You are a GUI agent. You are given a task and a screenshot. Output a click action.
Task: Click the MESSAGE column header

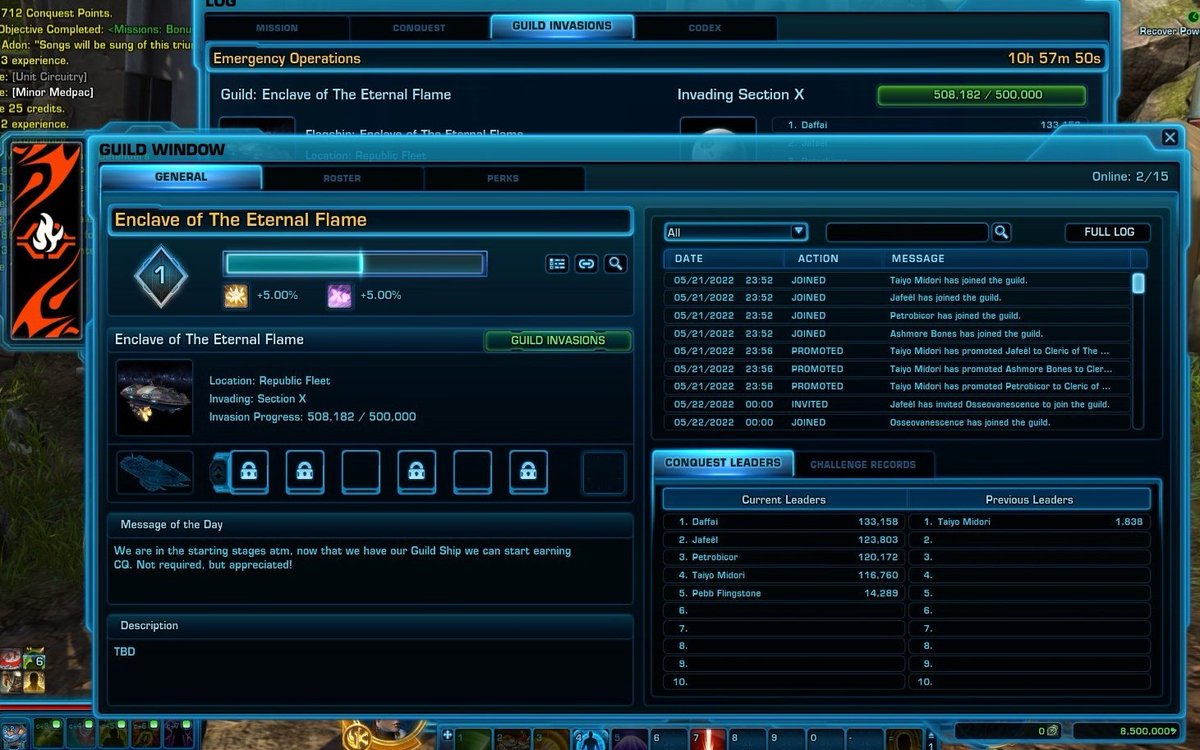1007,258
